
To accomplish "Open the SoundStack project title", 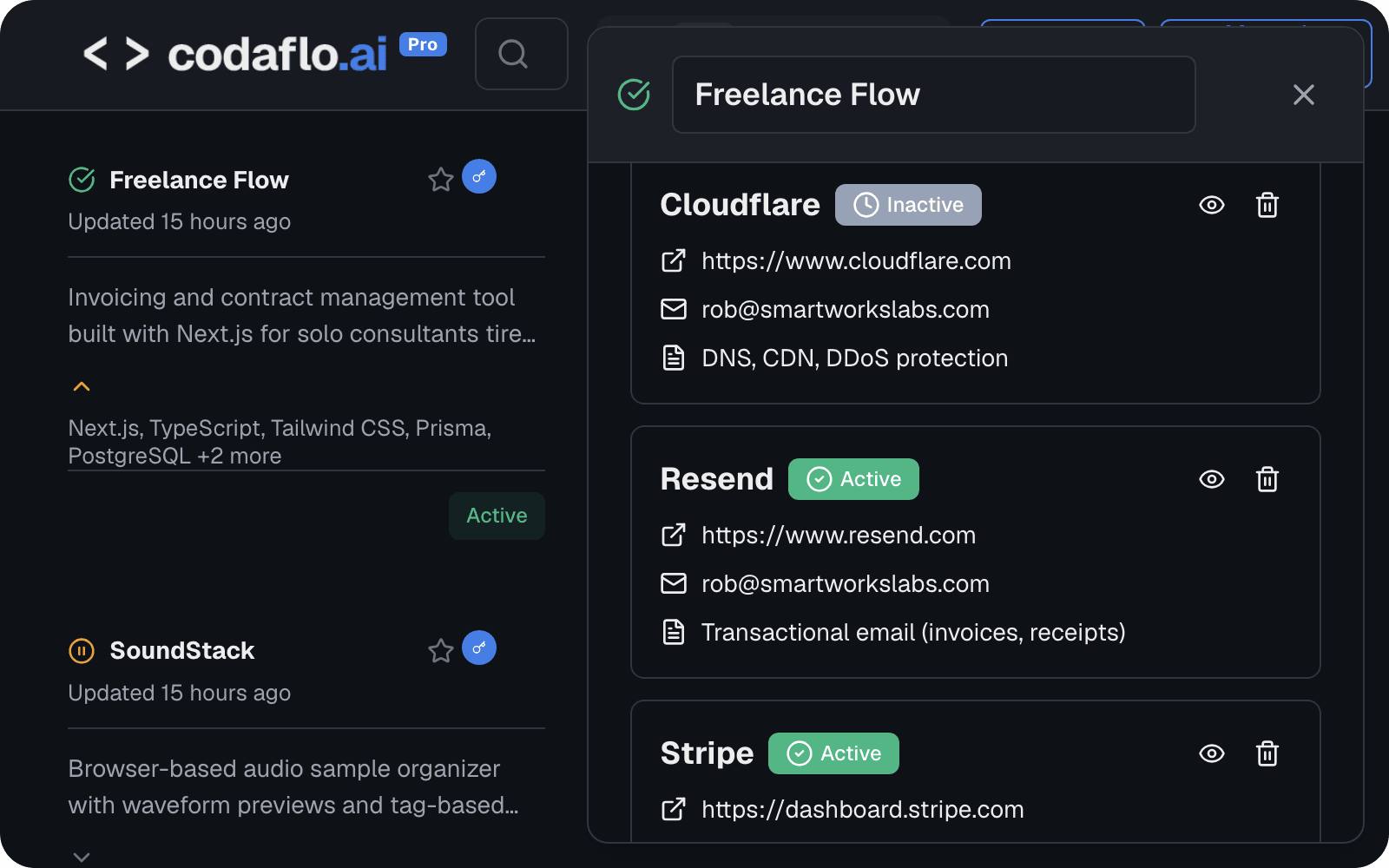I will click(181, 650).
